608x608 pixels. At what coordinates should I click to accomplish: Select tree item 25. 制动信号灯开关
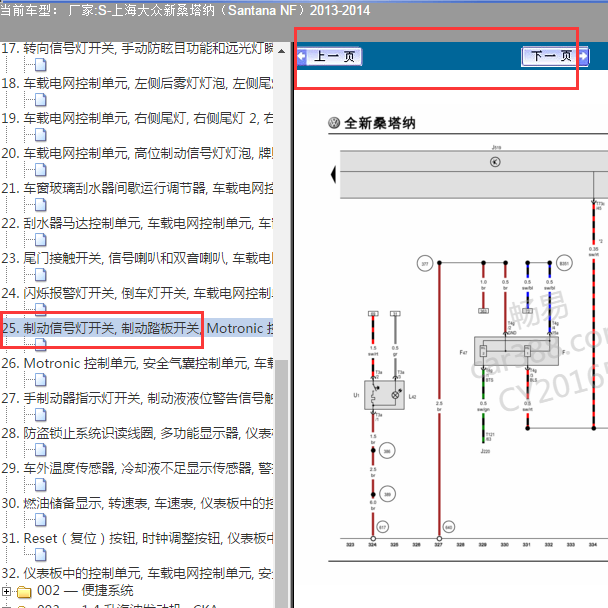tap(137, 328)
